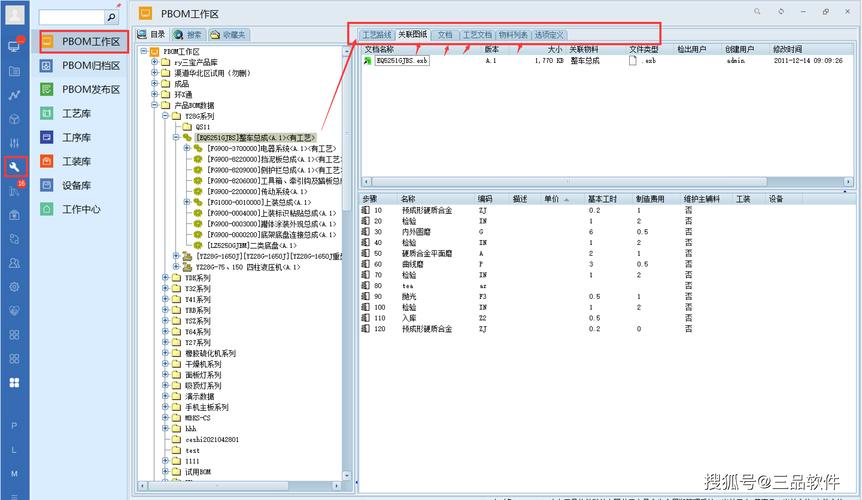Click the EQ5251GJBS.exb file icon
The image size is (862, 500).
point(367,61)
